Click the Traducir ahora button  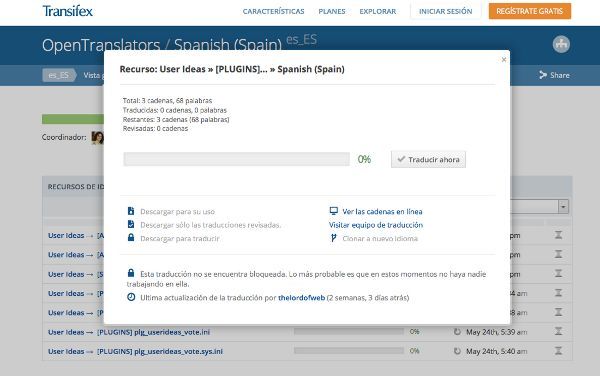tap(428, 160)
